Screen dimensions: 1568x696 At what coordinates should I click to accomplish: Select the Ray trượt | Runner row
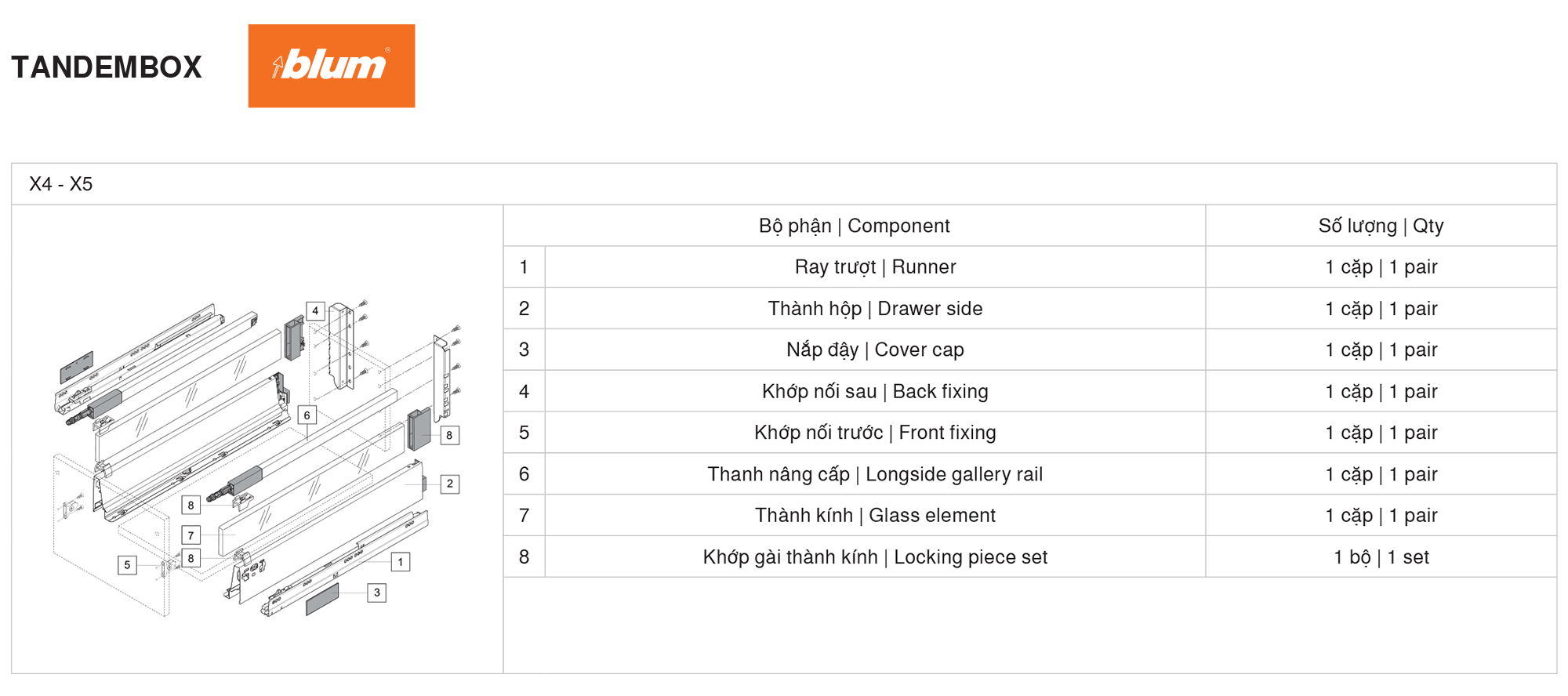point(1030,267)
